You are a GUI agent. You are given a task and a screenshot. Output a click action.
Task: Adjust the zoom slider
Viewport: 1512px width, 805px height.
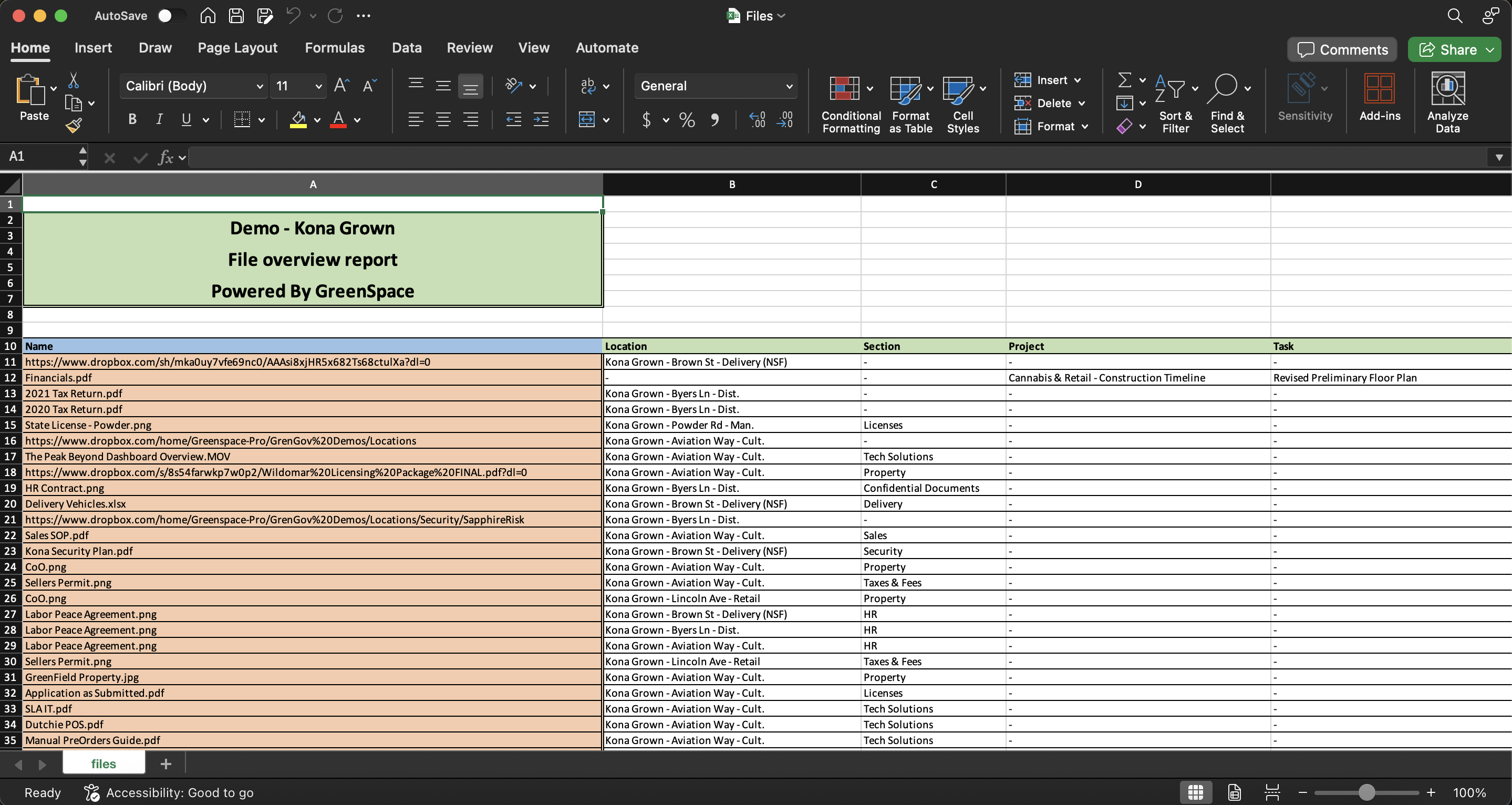1366,793
